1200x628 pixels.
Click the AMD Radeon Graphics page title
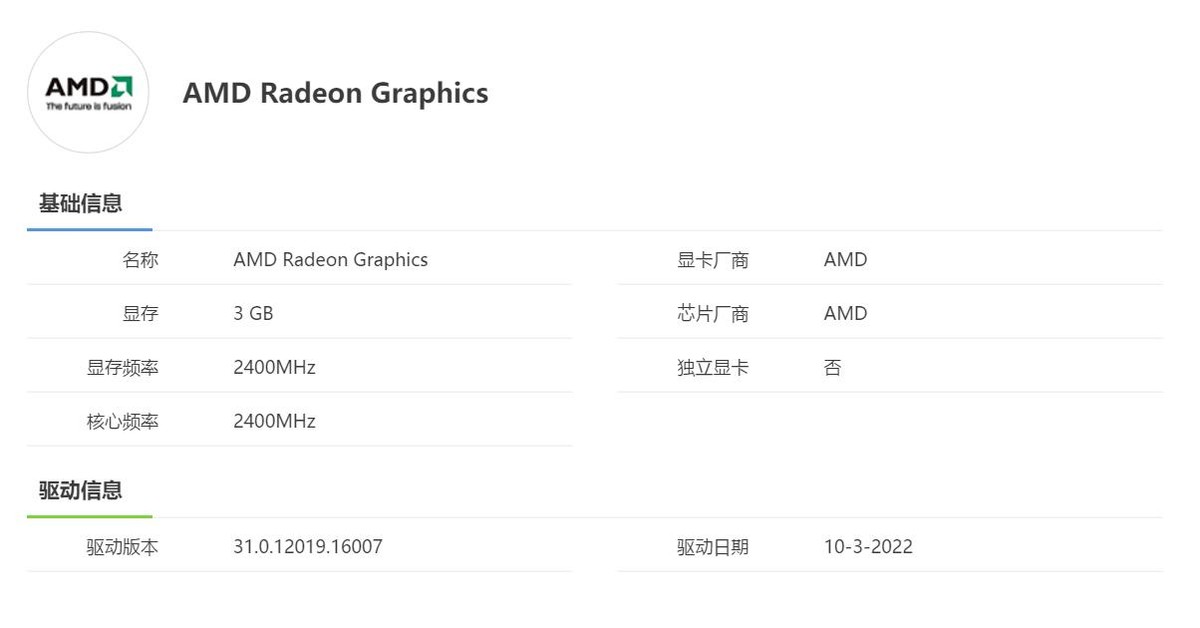335,93
